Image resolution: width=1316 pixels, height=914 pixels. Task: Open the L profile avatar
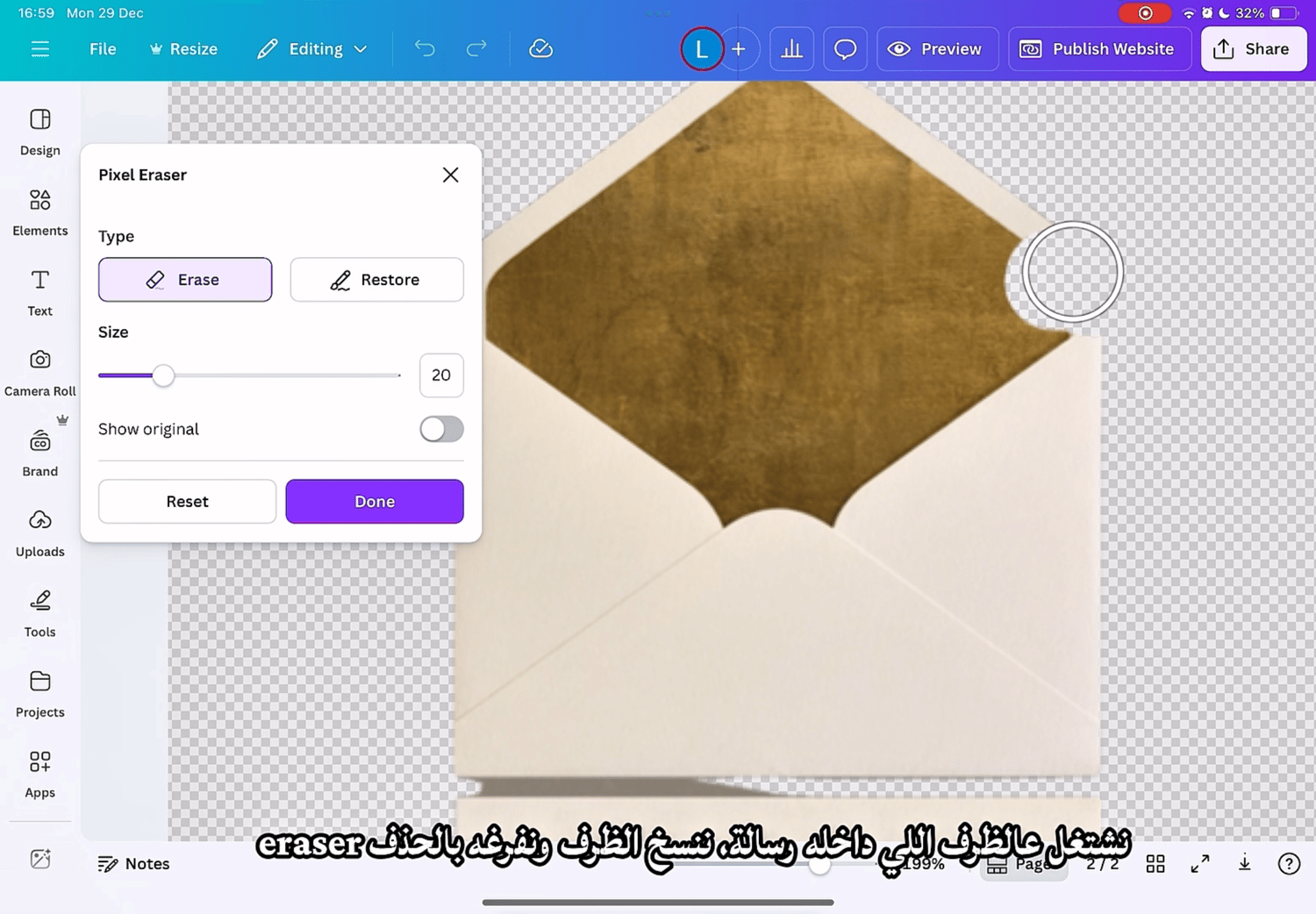702,49
